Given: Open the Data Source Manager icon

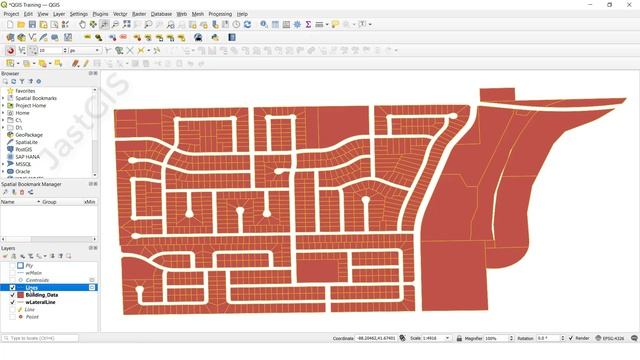Looking at the screenshot, I should click(x=10, y=38).
